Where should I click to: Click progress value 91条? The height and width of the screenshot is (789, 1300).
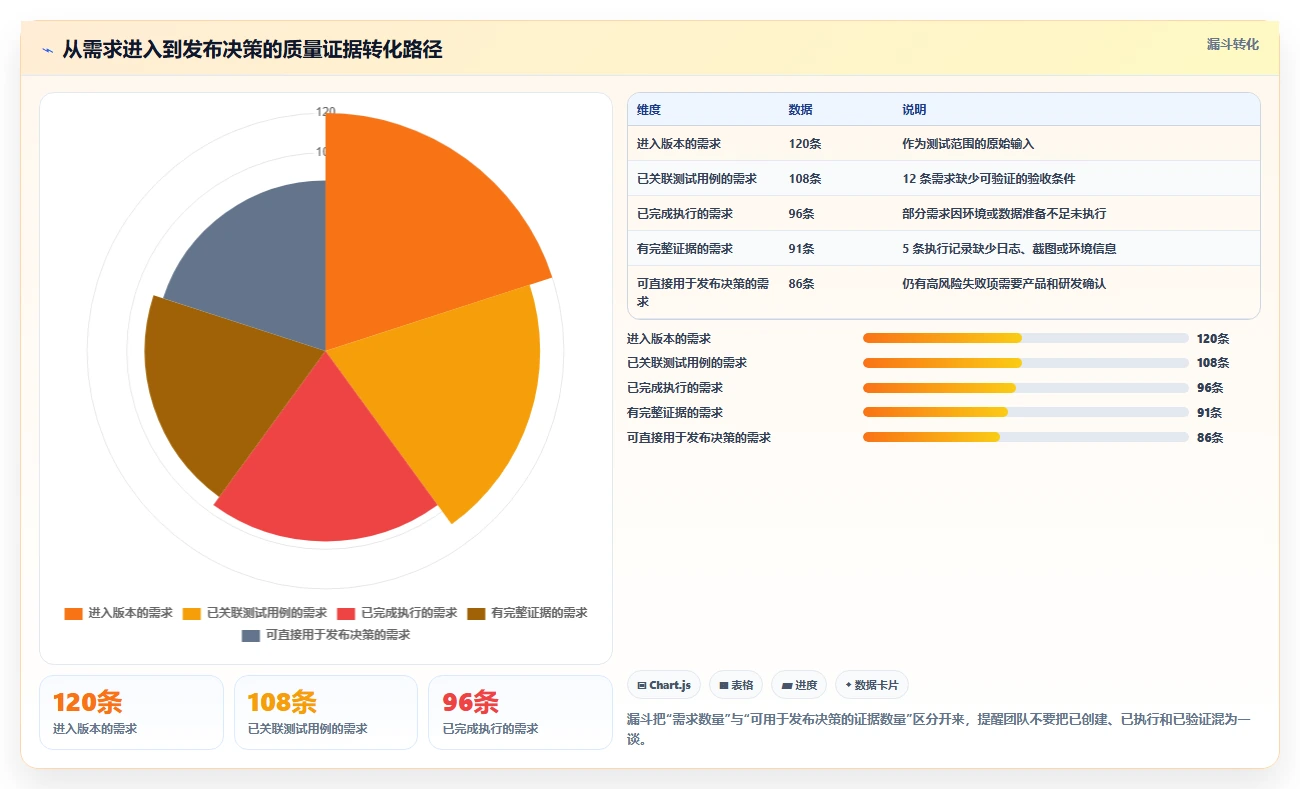(x=1209, y=413)
